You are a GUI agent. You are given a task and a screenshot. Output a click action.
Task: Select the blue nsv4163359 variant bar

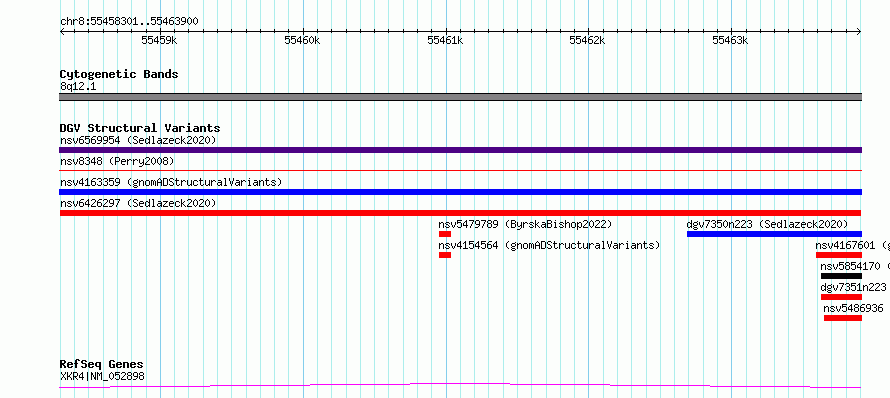[460, 192]
